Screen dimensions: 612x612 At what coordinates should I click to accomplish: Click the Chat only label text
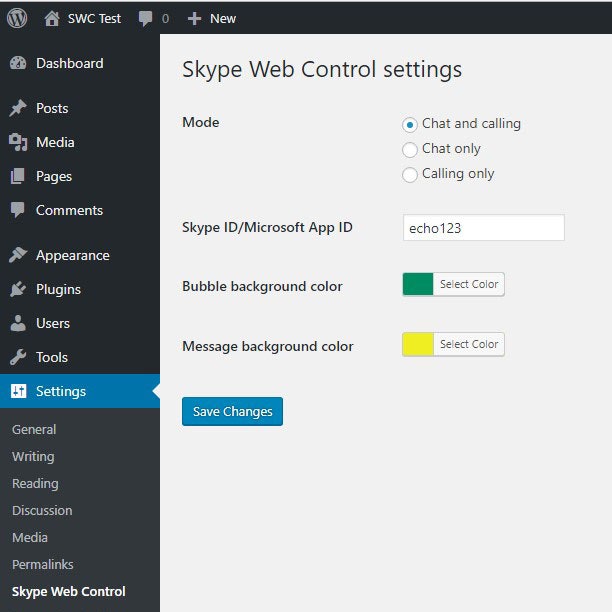tap(451, 149)
